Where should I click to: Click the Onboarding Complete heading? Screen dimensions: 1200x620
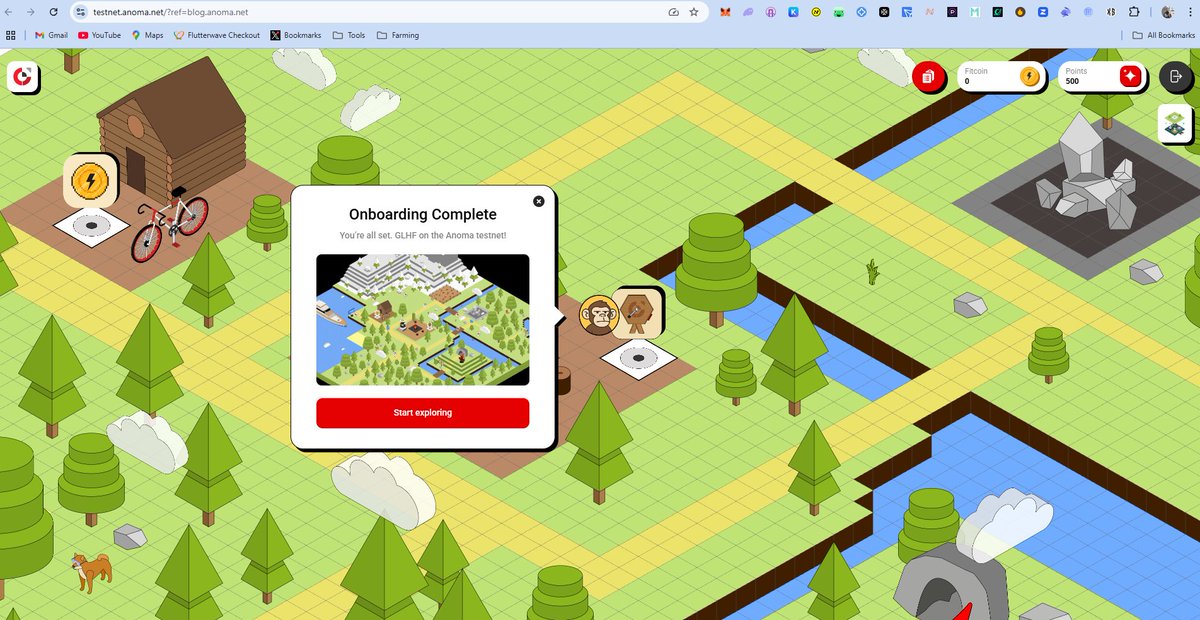click(x=422, y=214)
